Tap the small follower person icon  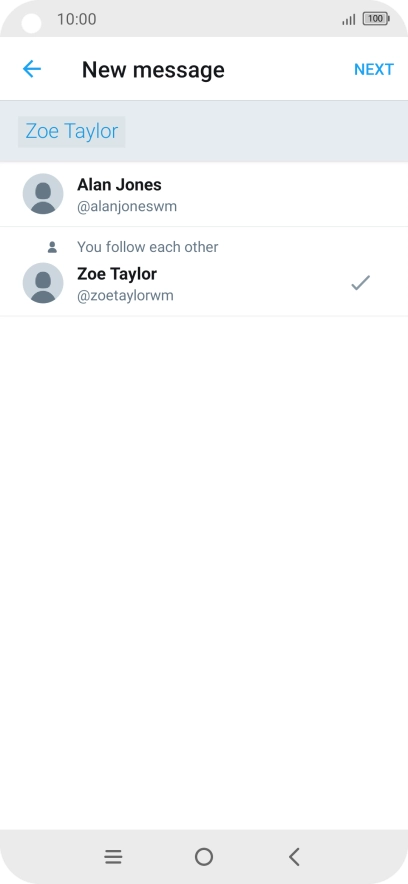(52, 247)
